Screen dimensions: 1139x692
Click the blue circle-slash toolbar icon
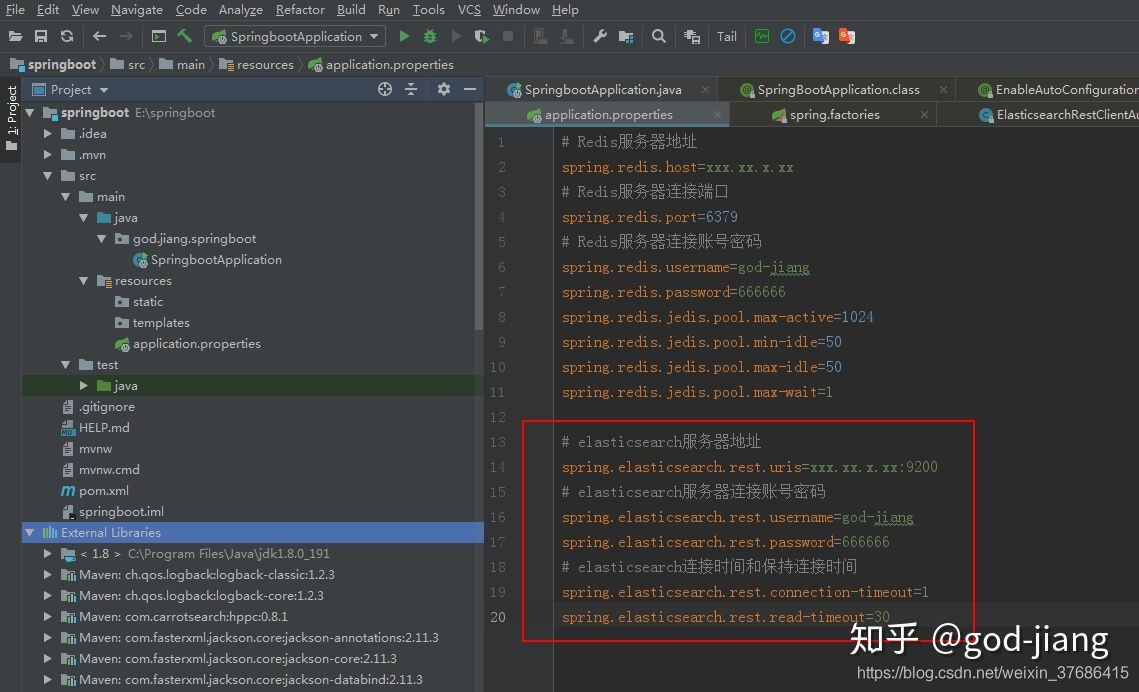coord(787,36)
